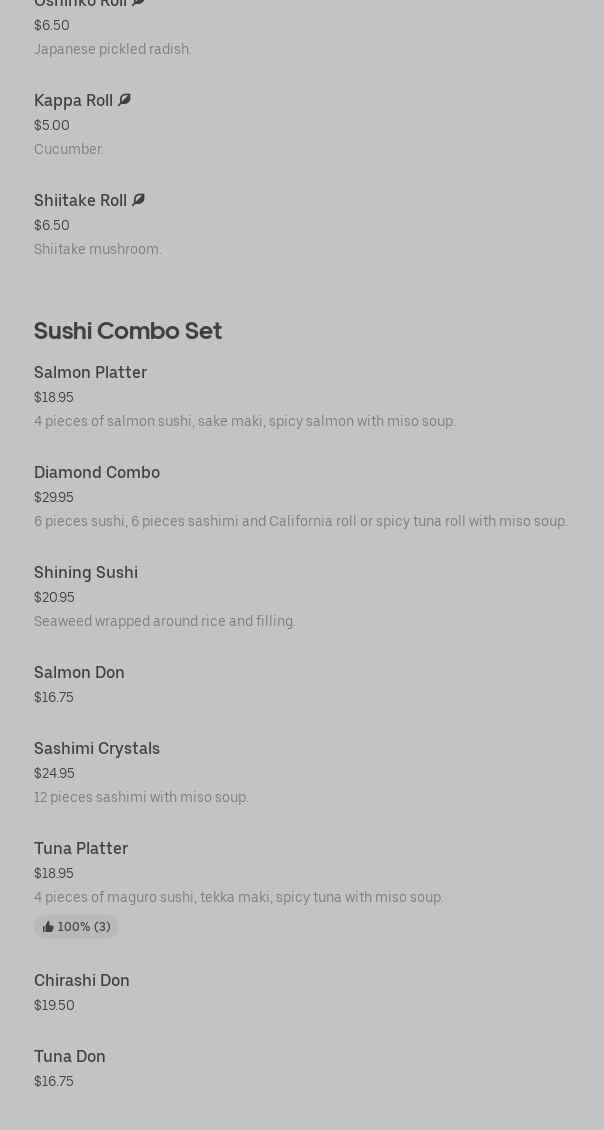Select the Diamond Combo item
Screen dimensions: 604x1130
click(97, 472)
